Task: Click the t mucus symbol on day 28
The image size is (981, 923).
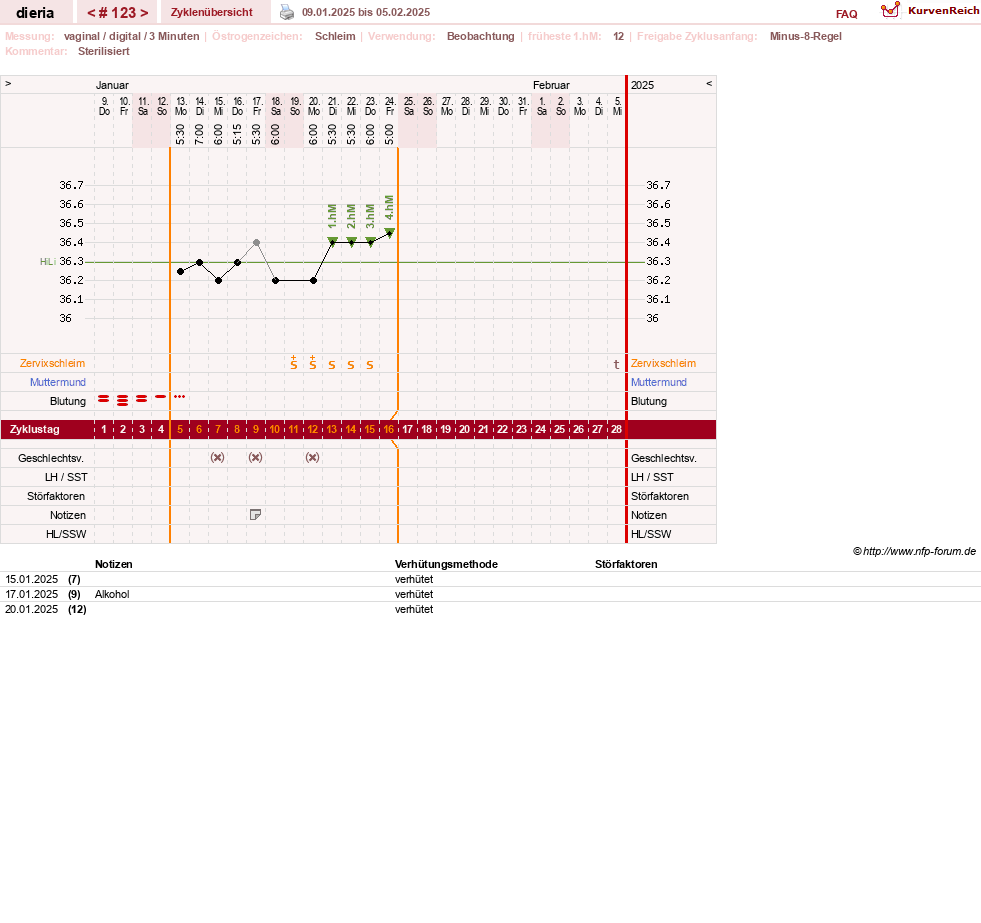Action: [616, 364]
